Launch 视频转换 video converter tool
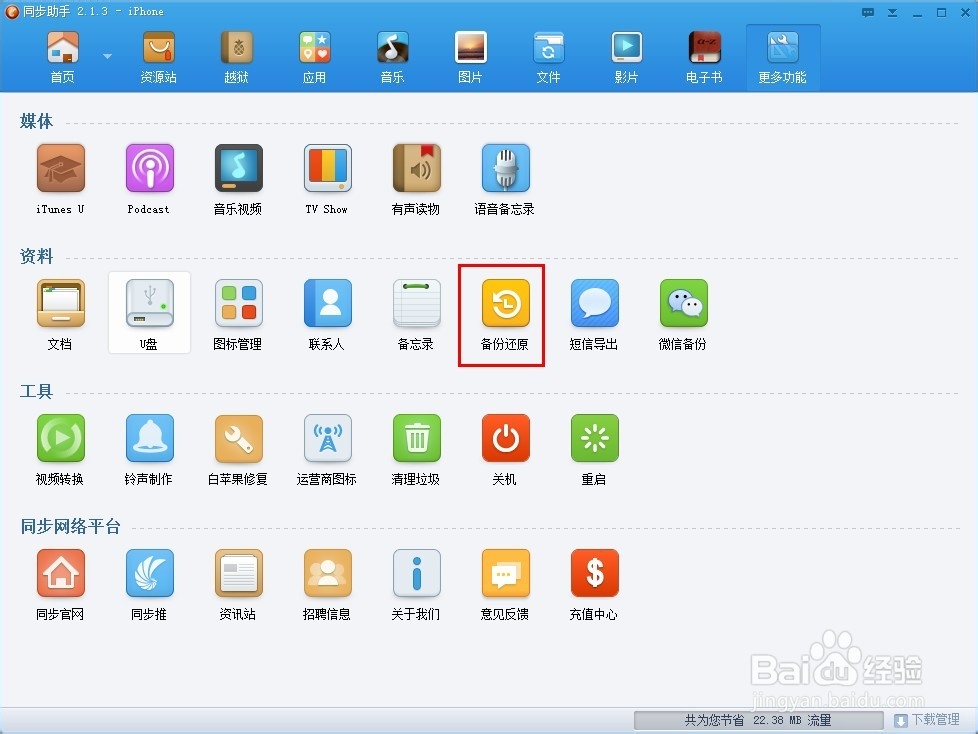This screenshot has height=734, width=978. click(61, 438)
